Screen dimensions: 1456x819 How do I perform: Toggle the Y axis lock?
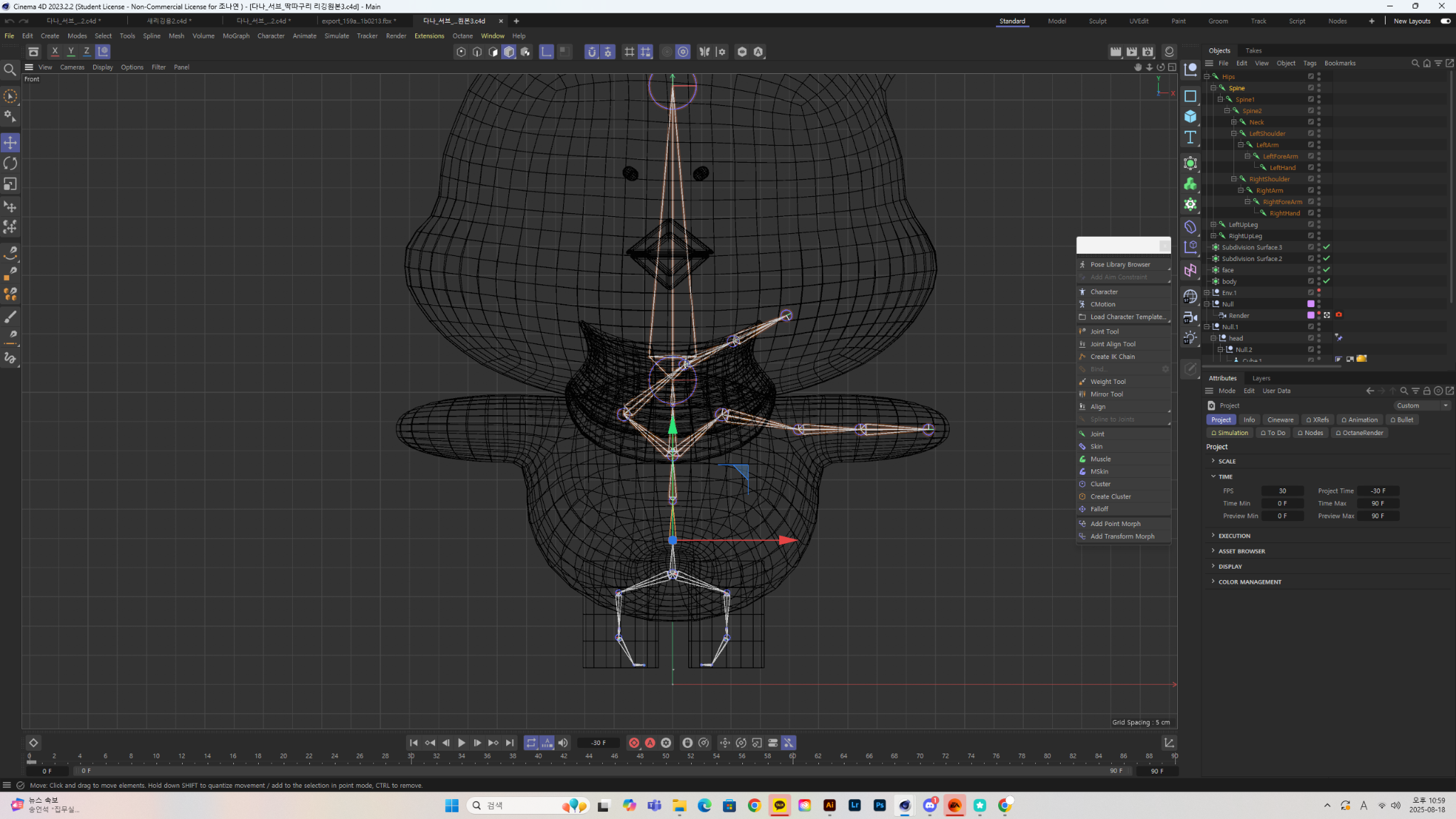pyautogui.click(x=70, y=51)
